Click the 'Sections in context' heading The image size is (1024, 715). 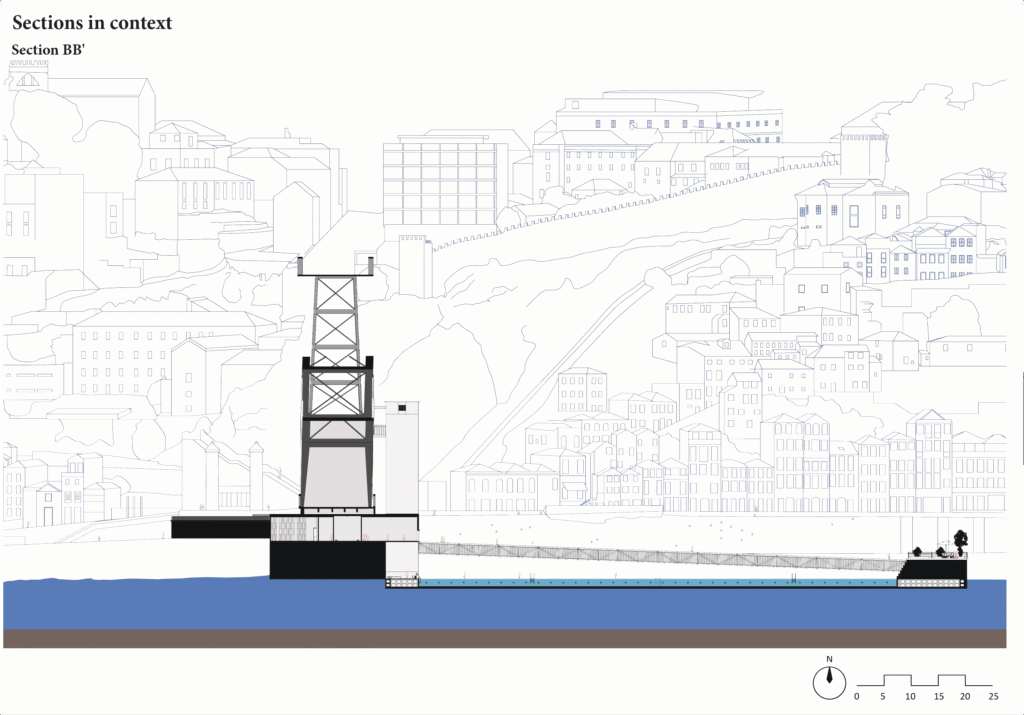coord(92,23)
